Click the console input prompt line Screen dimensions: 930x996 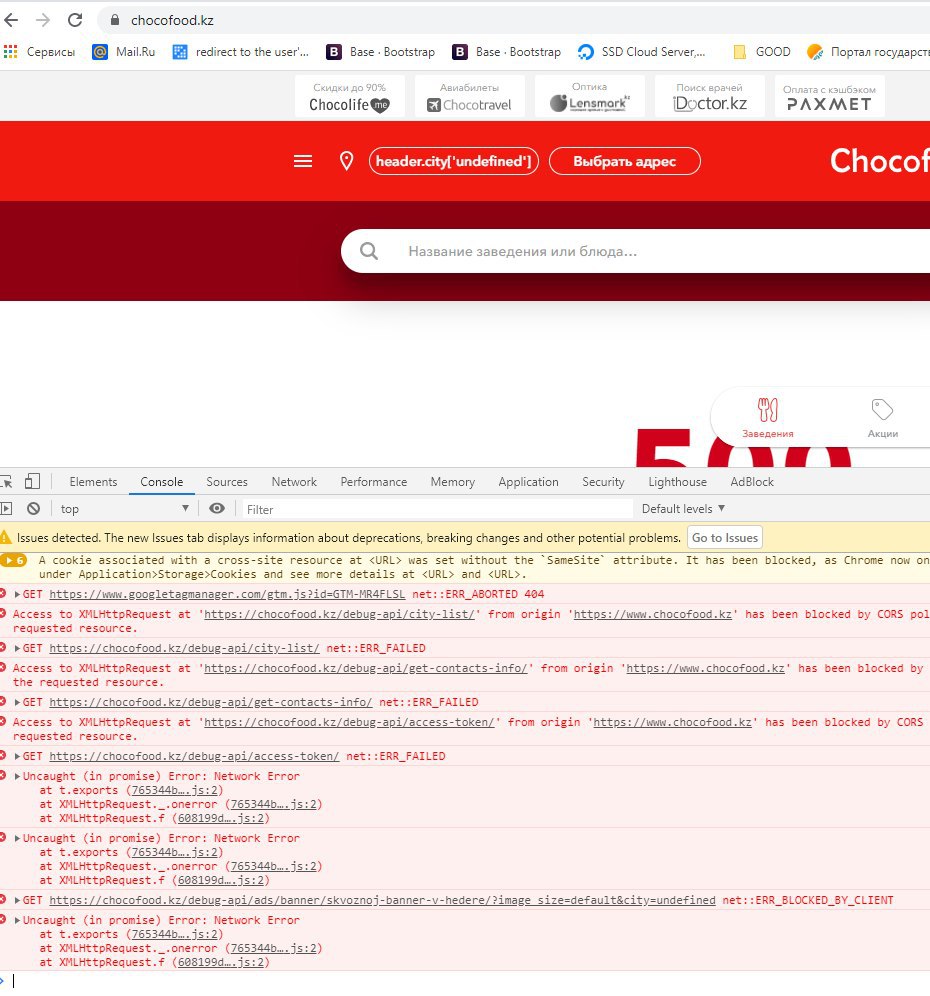pyautogui.click(x=465, y=981)
